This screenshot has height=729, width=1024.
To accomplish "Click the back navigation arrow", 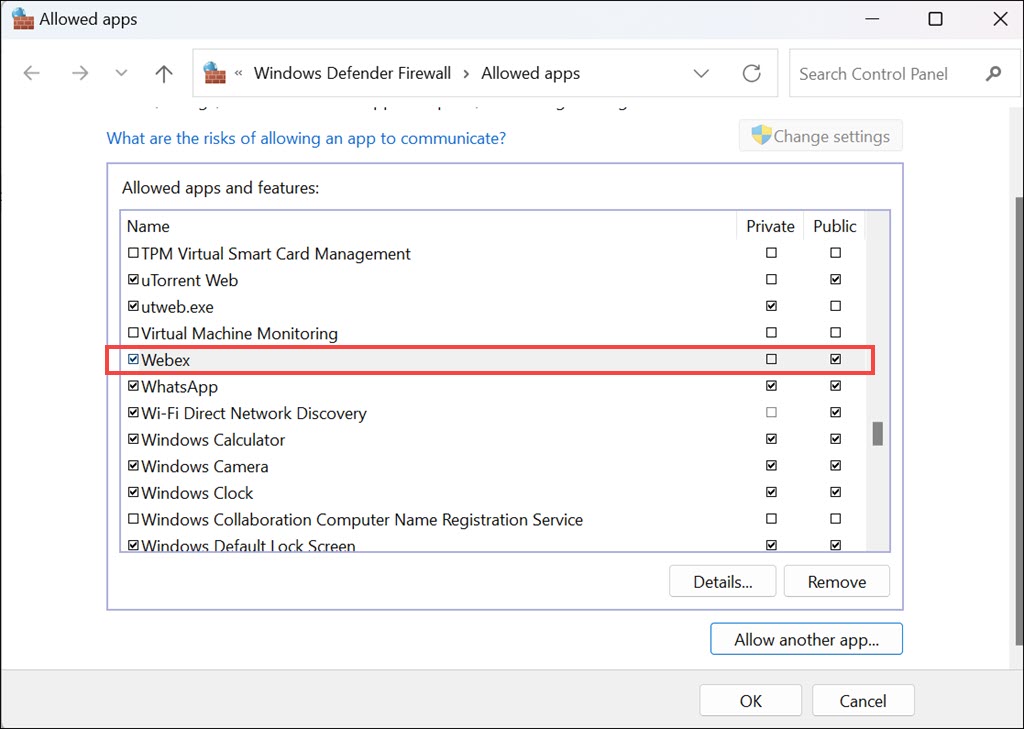I will pos(32,73).
